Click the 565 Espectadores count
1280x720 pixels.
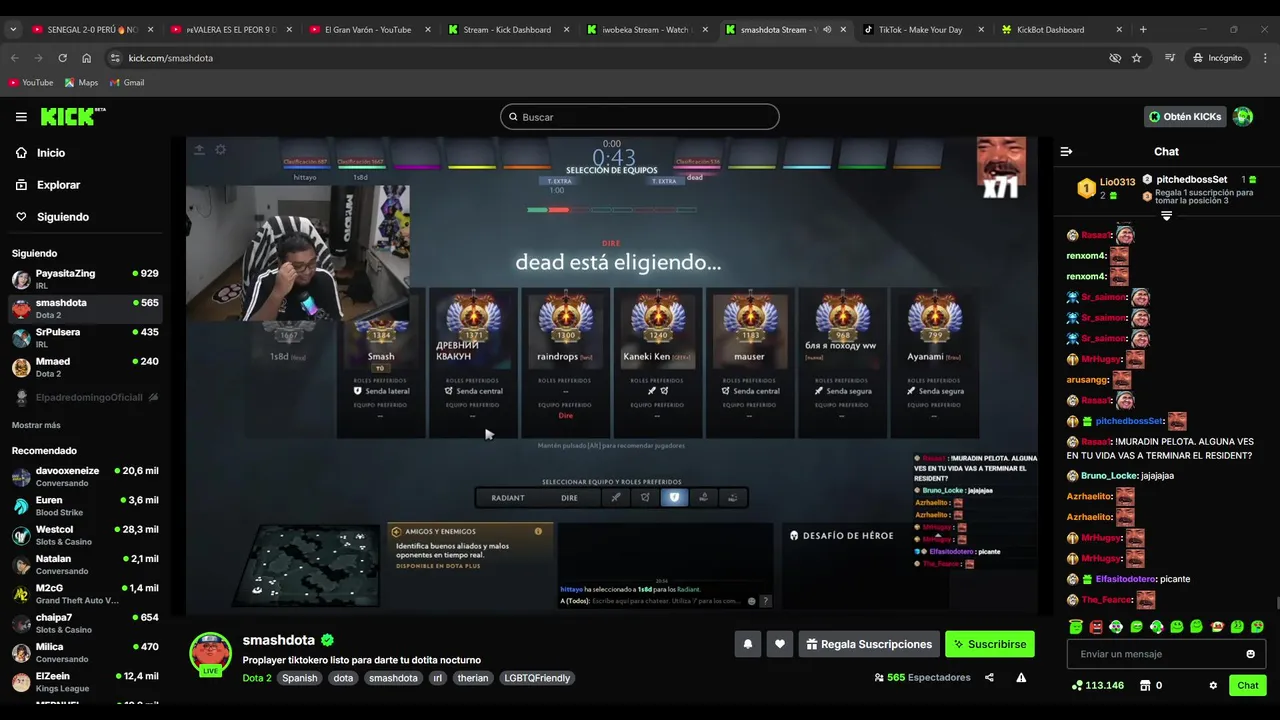pyautogui.click(x=922, y=677)
